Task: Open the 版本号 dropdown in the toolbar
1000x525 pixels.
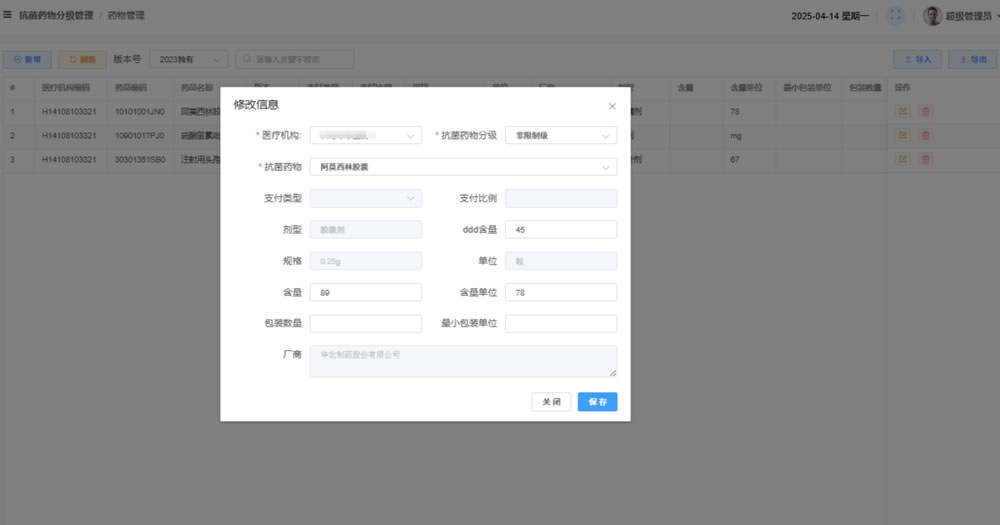Action: pos(188,59)
